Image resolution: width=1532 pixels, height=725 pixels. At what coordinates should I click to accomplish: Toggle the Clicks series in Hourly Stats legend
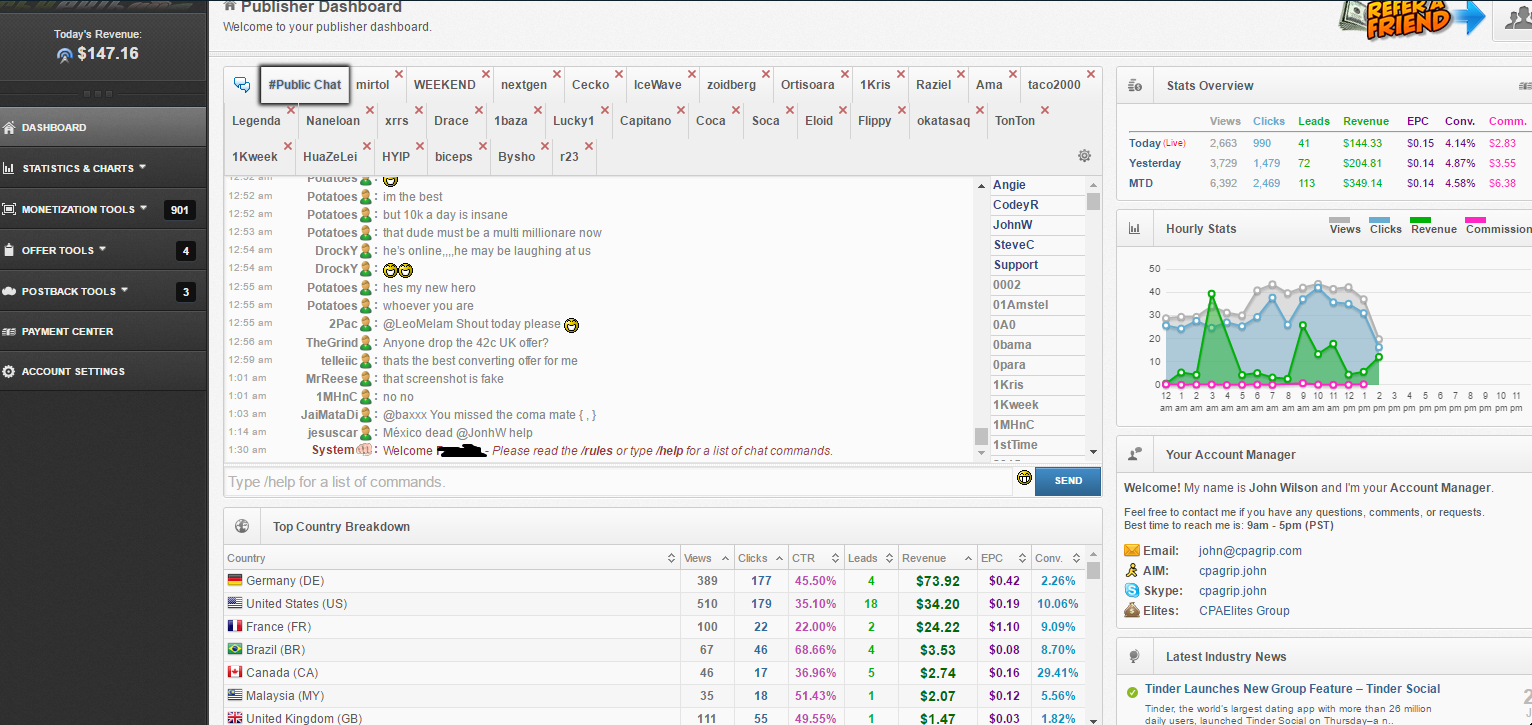pos(1385,226)
